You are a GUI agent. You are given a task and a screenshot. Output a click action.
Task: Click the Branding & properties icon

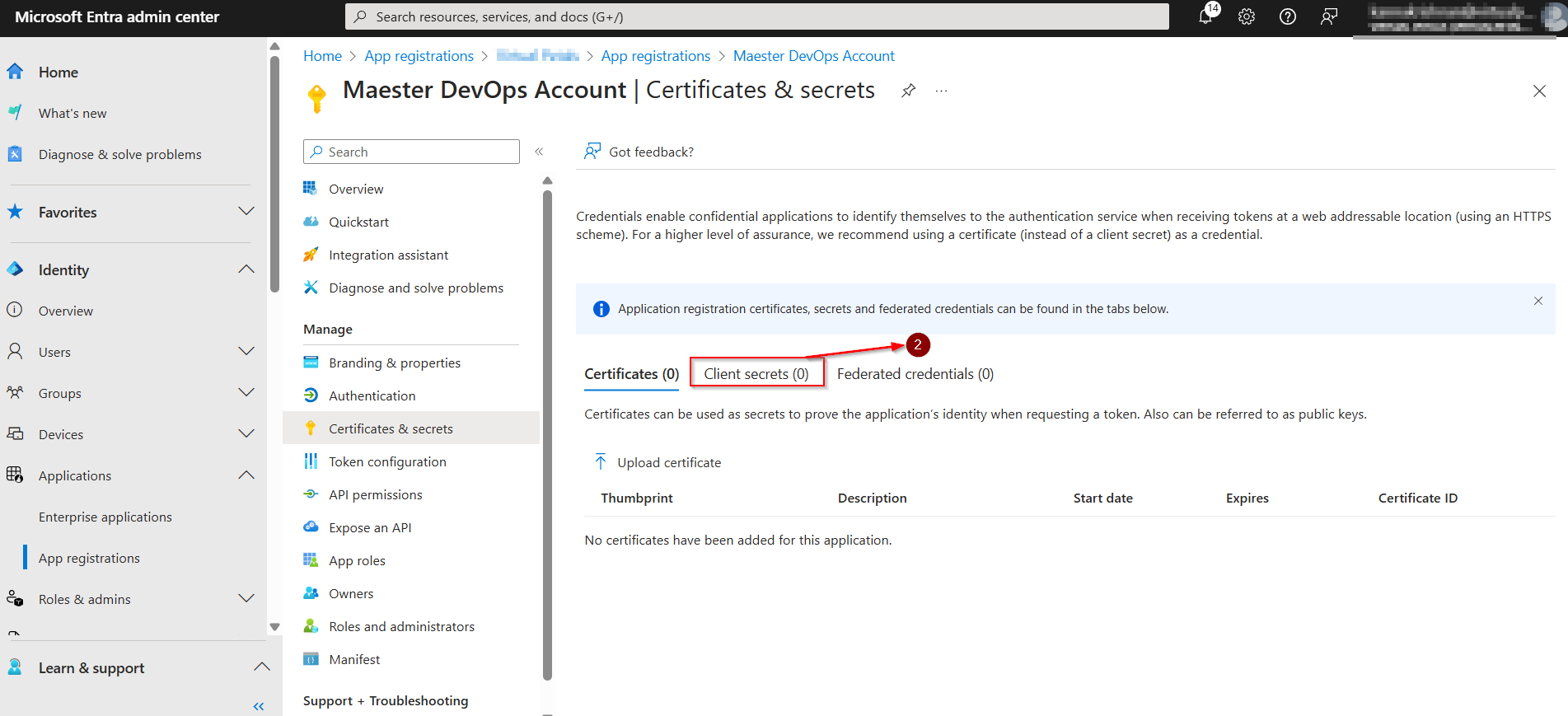(311, 363)
